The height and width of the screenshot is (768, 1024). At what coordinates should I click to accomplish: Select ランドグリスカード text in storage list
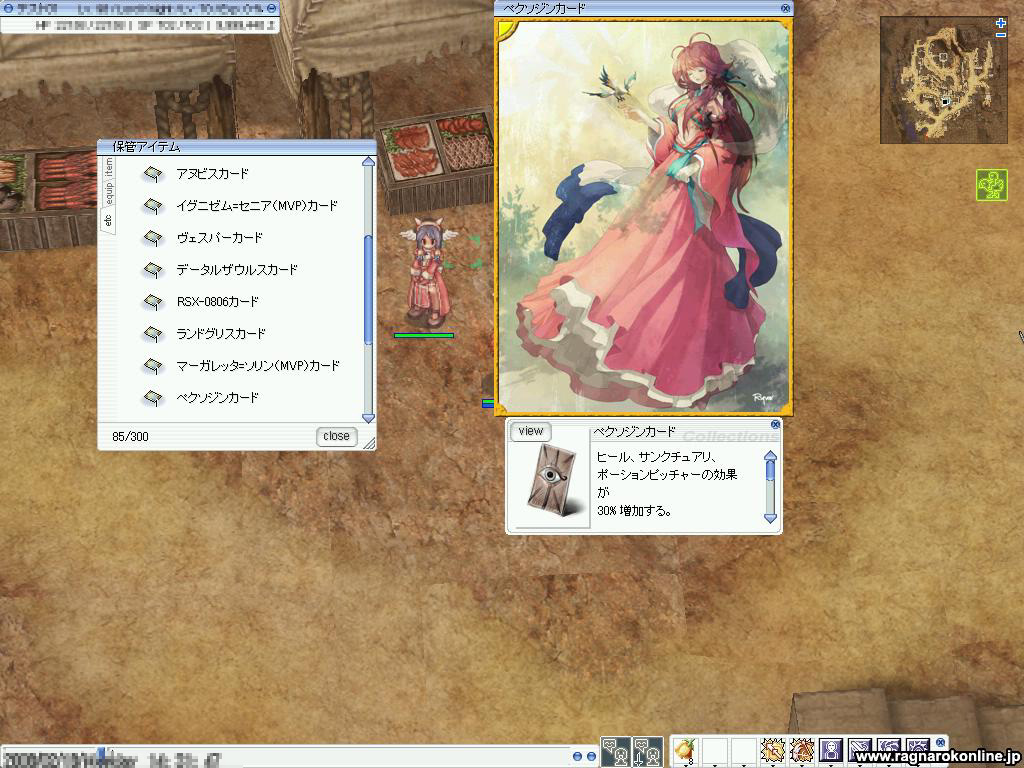click(221, 334)
